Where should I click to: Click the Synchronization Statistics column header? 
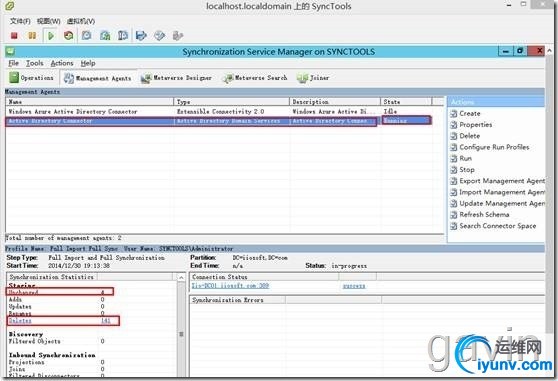52,277
